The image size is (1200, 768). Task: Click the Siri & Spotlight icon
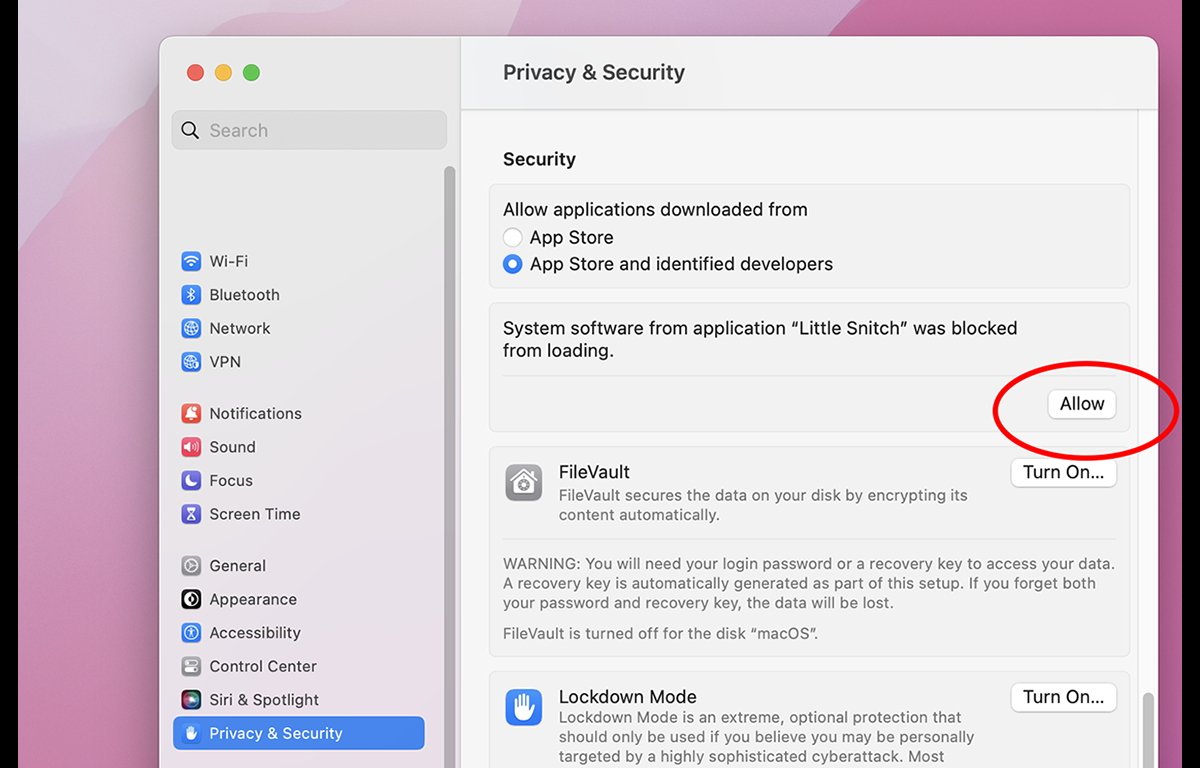click(191, 700)
